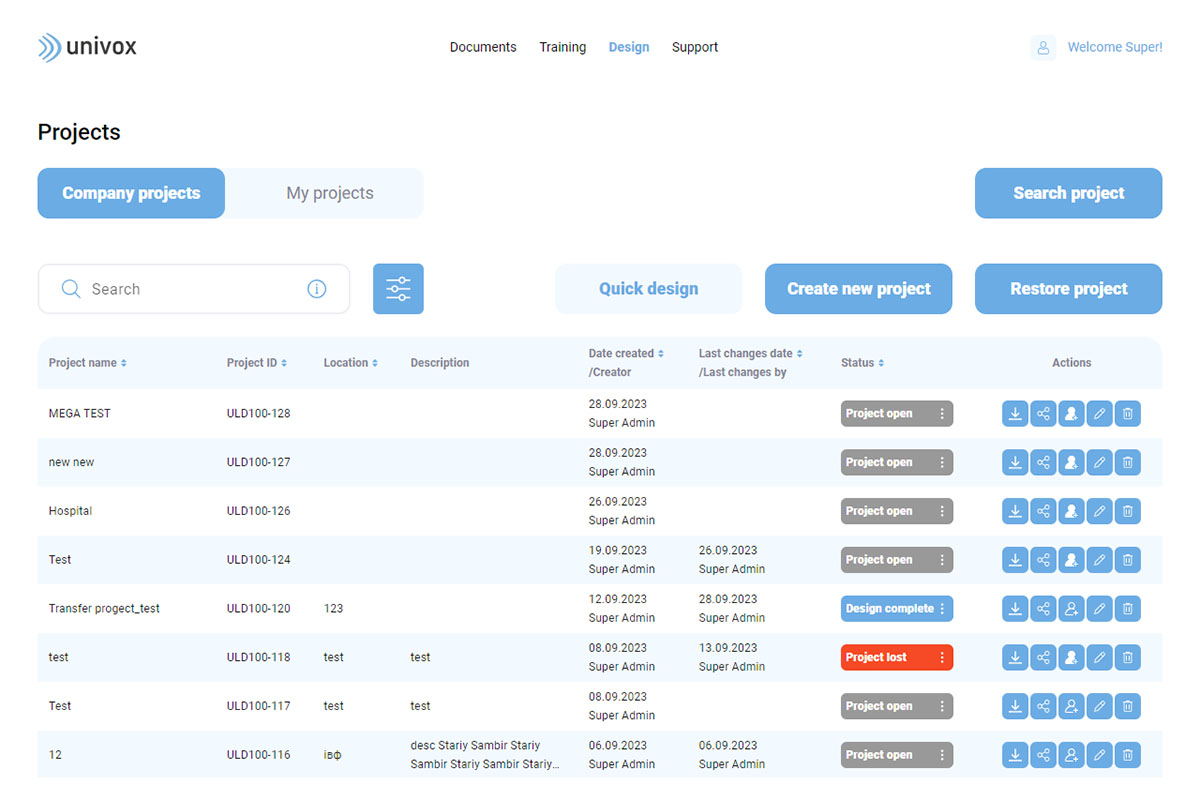Open status menu for new new
Screen dimensions: 1200x800
(942, 462)
